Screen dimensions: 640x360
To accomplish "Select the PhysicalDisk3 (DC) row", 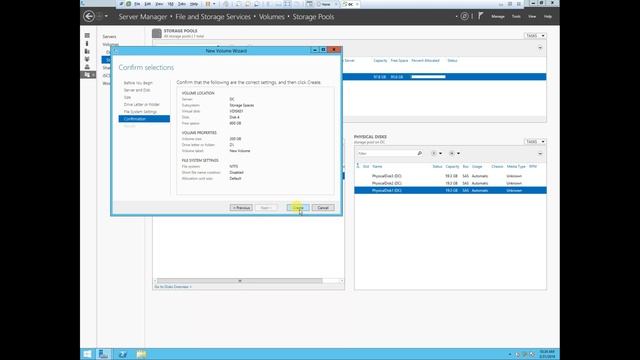I will coord(450,176).
